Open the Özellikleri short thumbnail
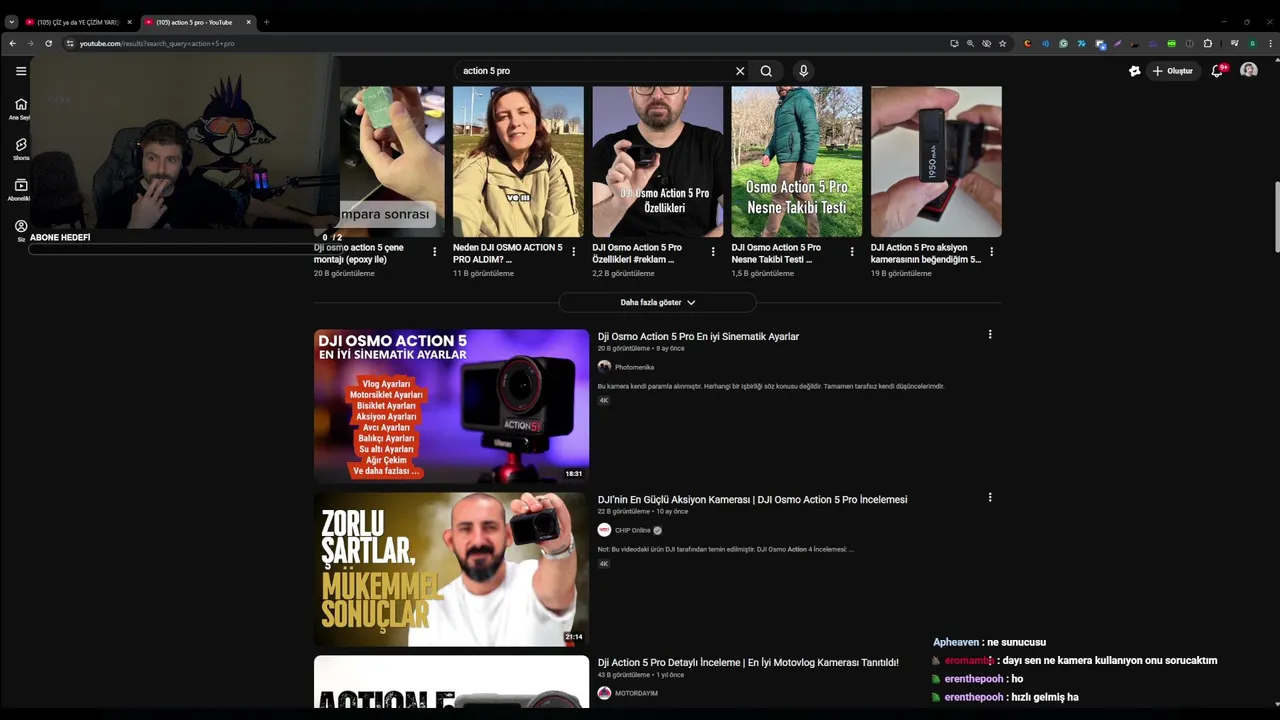 tap(657, 161)
